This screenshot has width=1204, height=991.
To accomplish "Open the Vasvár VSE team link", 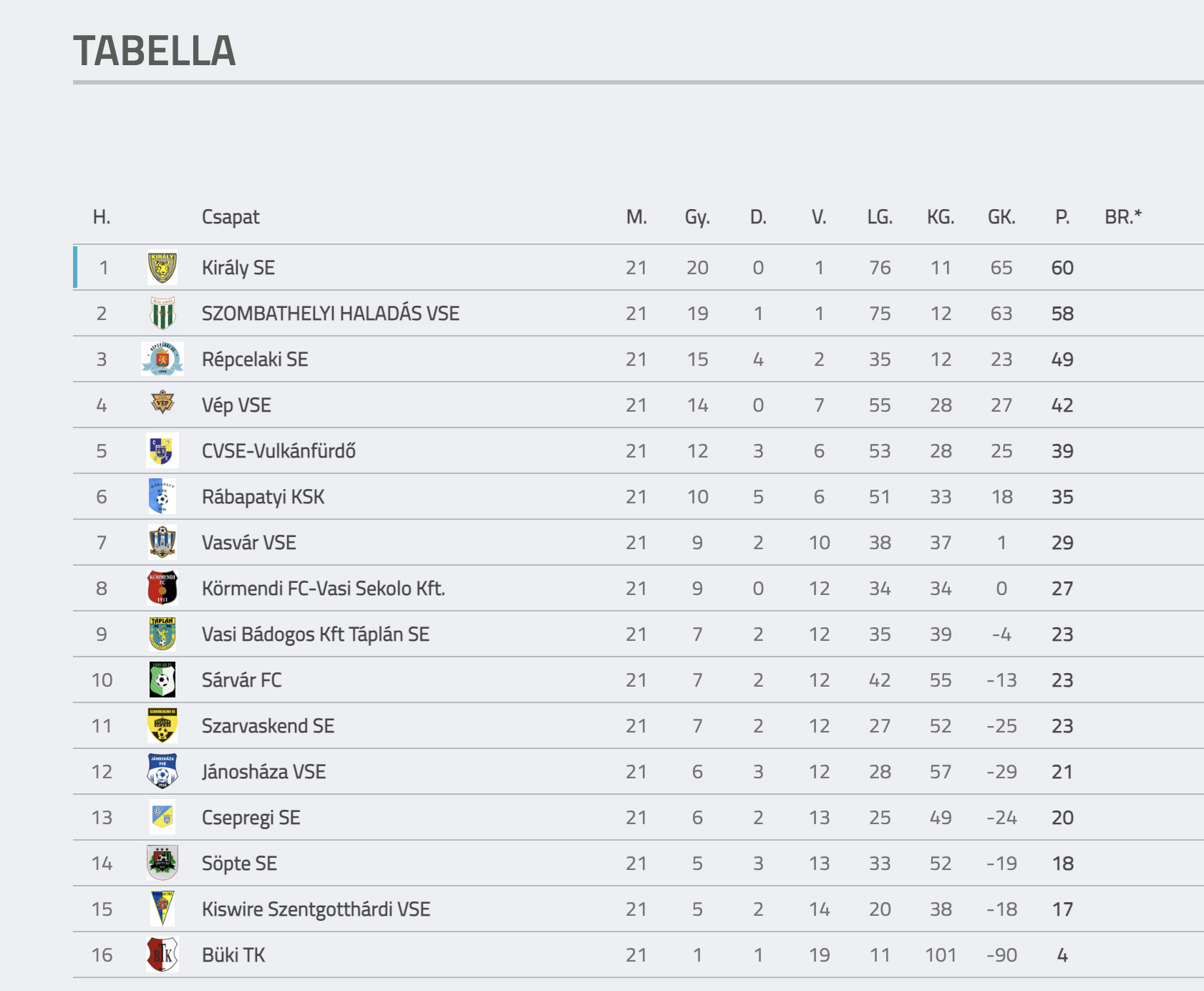I will click(x=249, y=543).
